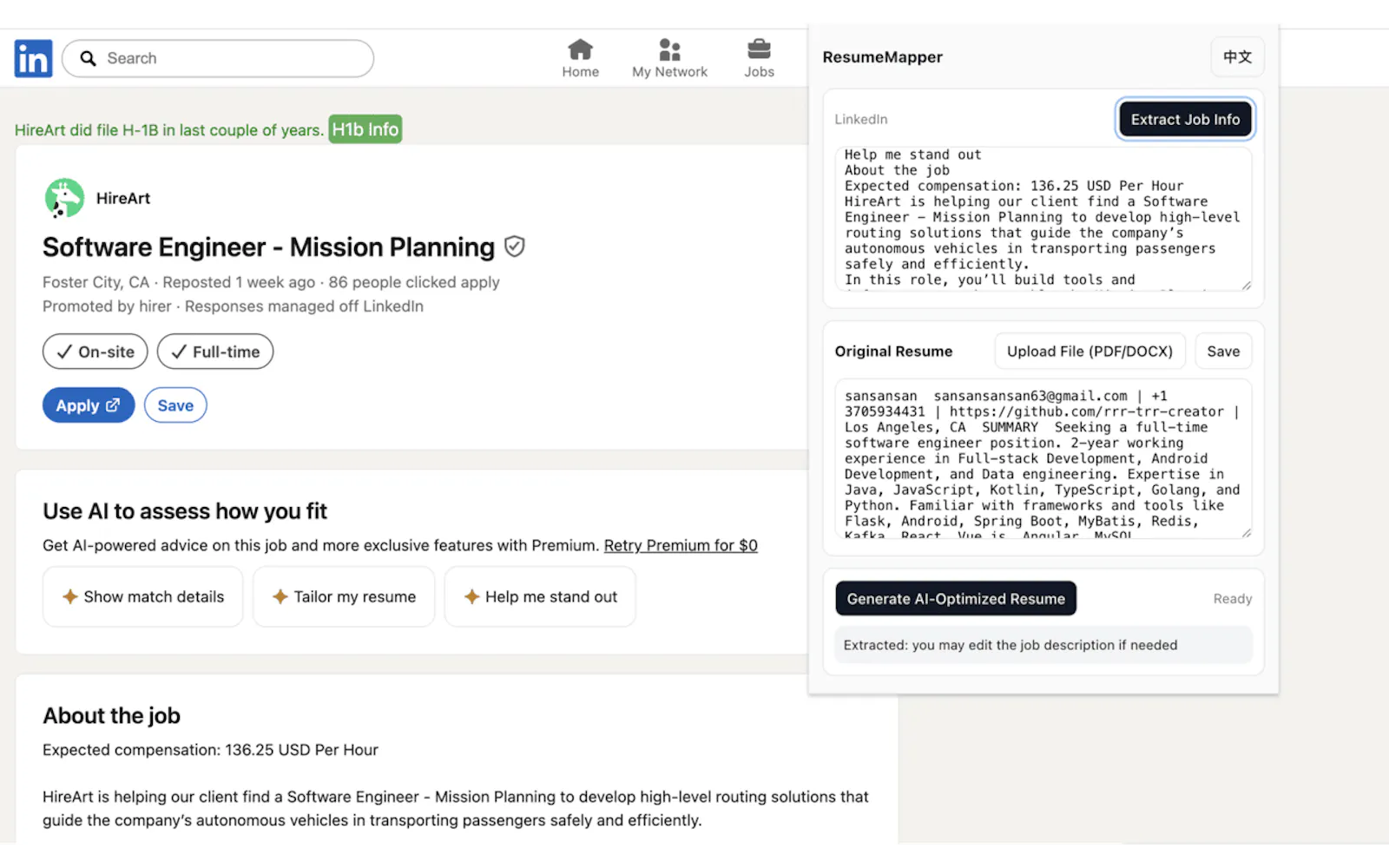Open the My Network navigation icon
Screen dimensions: 1389x868
tap(669, 49)
